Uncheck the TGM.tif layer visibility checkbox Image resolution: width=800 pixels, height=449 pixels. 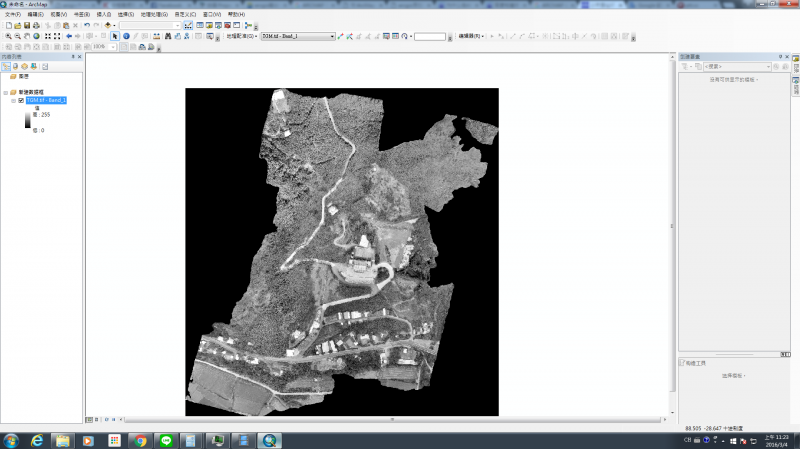point(21,101)
